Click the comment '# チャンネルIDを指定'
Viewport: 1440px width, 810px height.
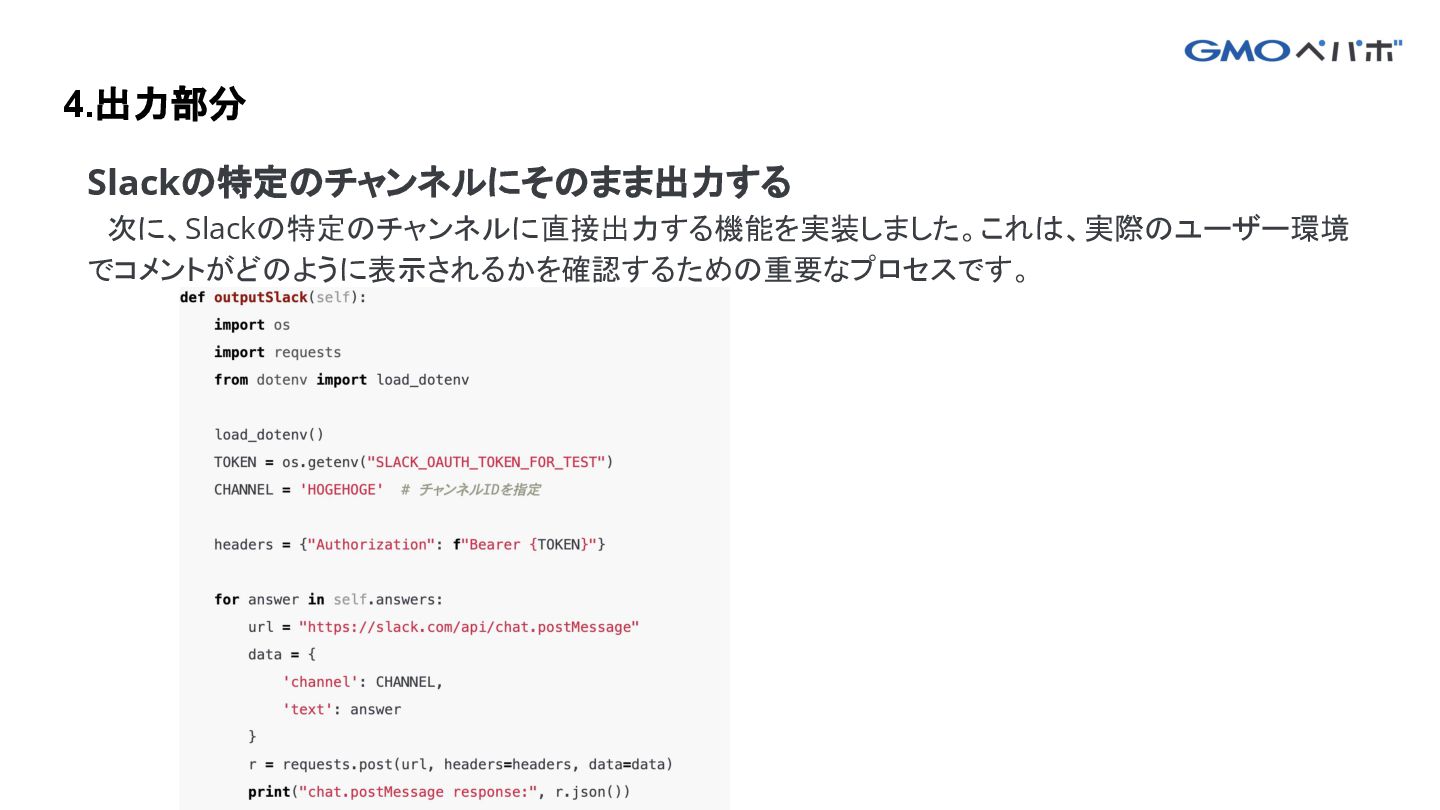pos(470,490)
